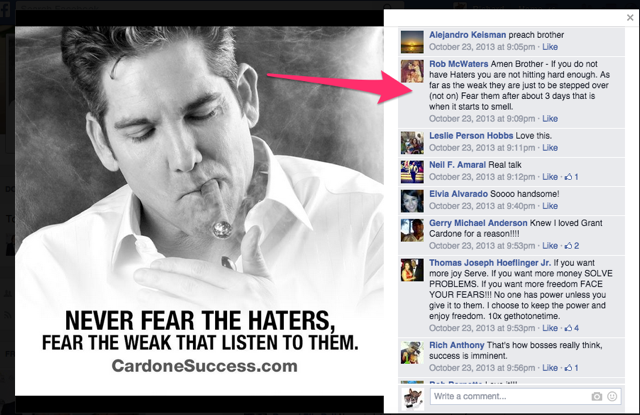This screenshot has width=640, height=415.
Task: Open Elvia Alvarado's profile photo
Action: coord(412,201)
